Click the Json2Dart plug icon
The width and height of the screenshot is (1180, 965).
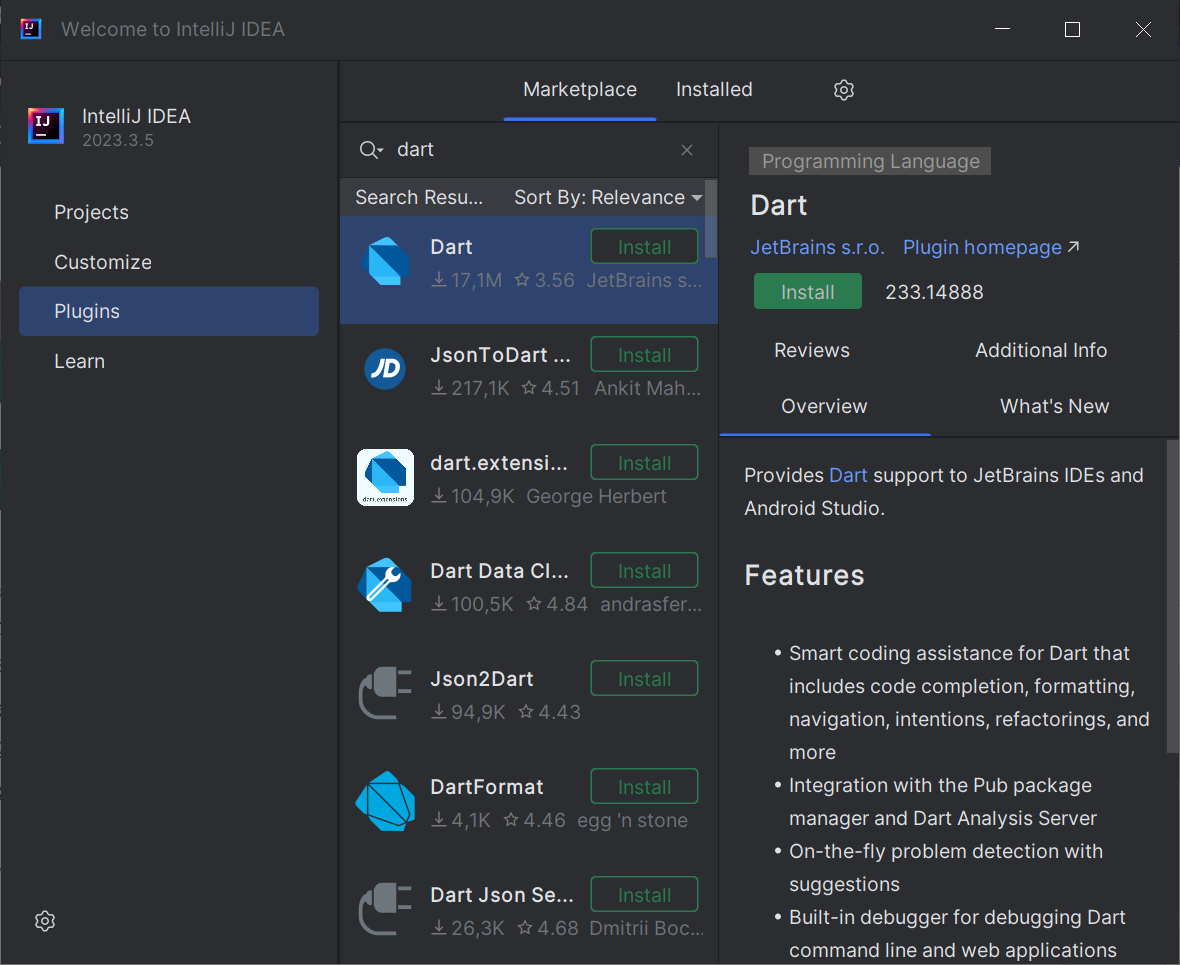point(385,693)
